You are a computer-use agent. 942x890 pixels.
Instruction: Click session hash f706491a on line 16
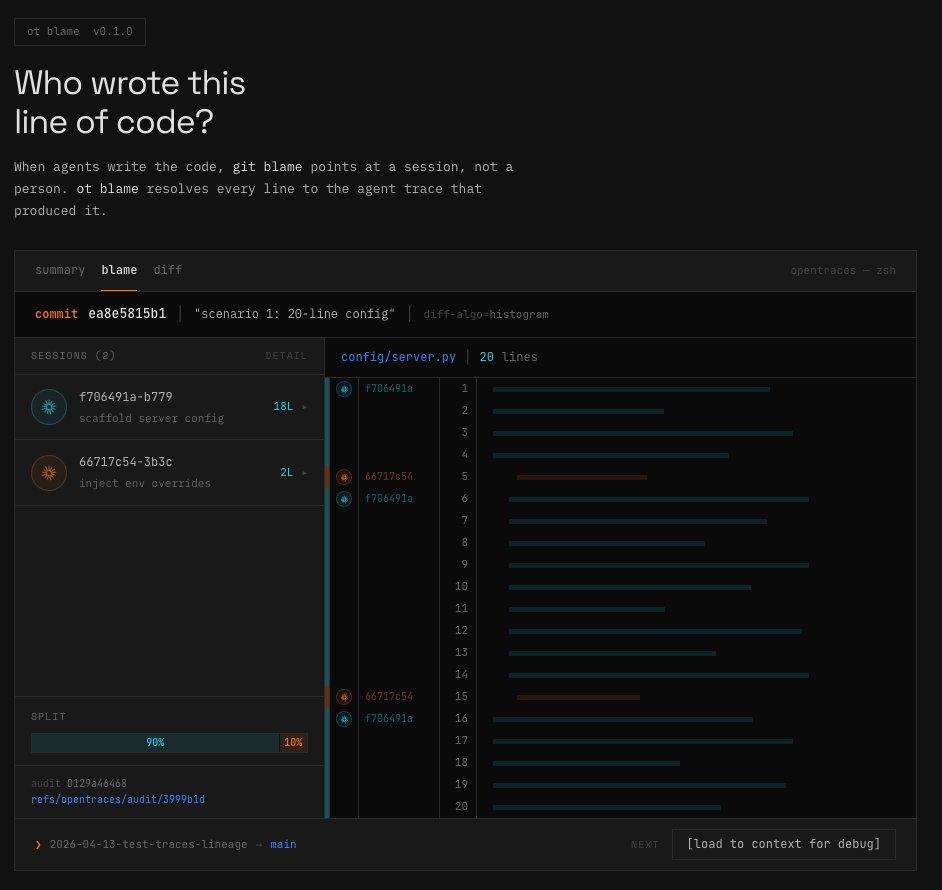(x=389, y=719)
